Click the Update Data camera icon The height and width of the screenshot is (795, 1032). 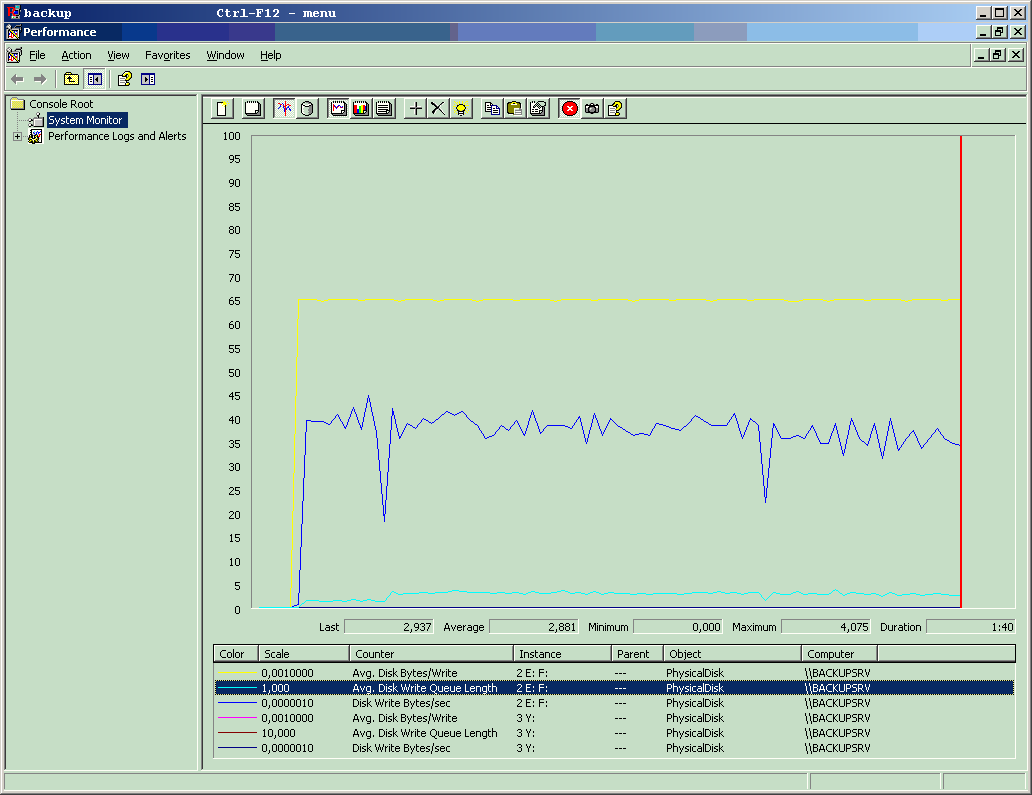pyautogui.click(x=592, y=108)
